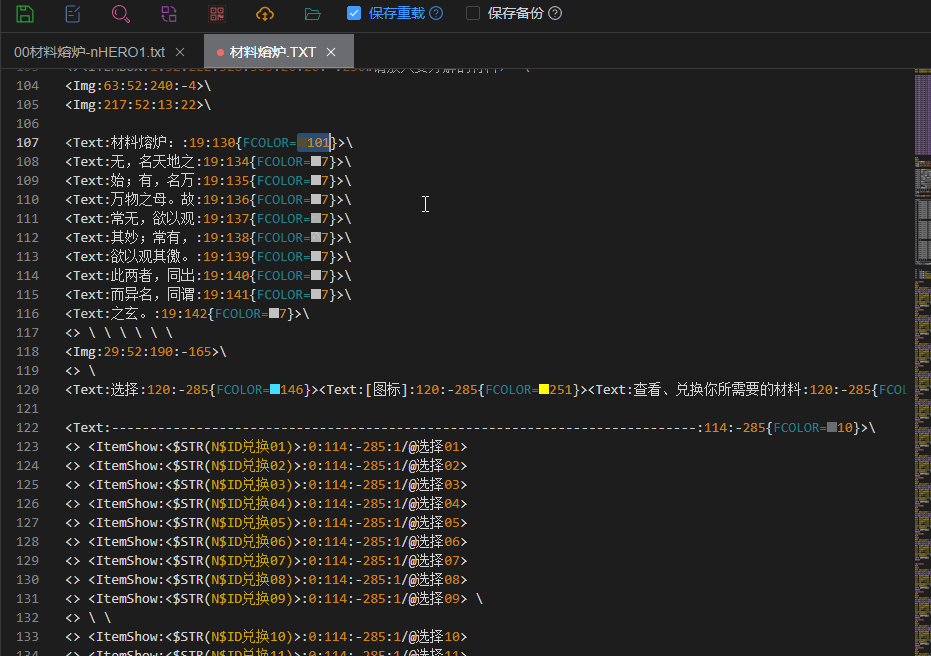The height and width of the screenshot is (656, 931).
Task: Click the text 始;有,名万 on line 109
Action: 153,180
